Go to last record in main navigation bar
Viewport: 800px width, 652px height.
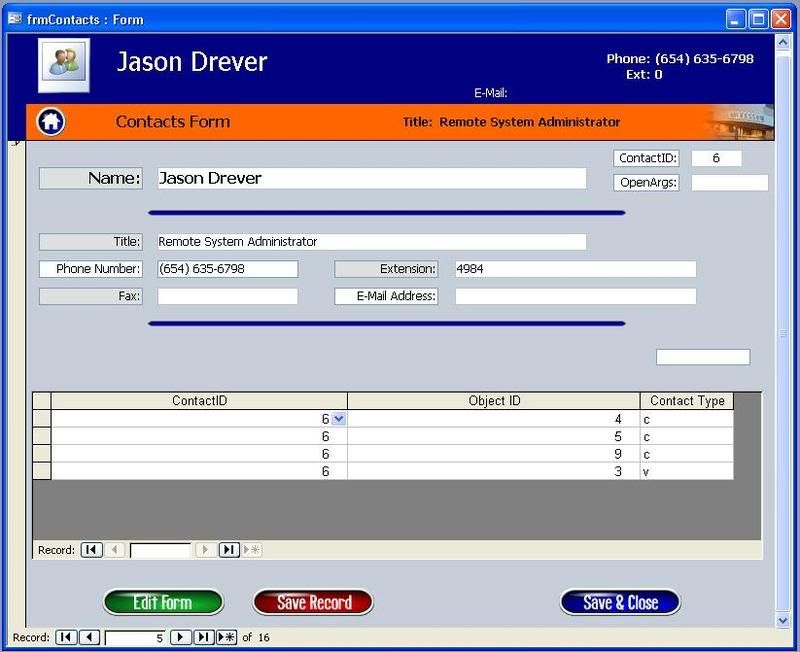click(x=203, y=637)
